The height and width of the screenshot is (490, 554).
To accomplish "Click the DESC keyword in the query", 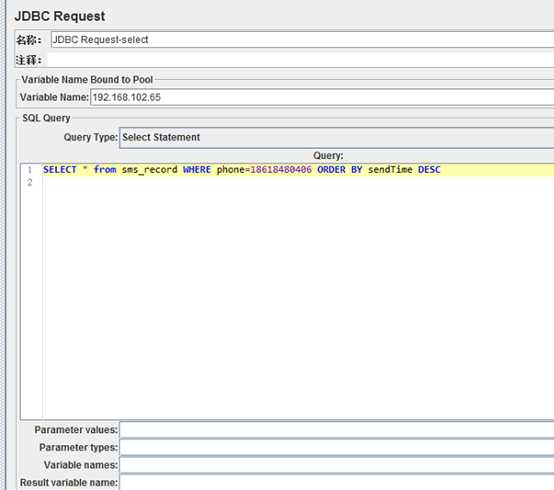I will 429,170.
